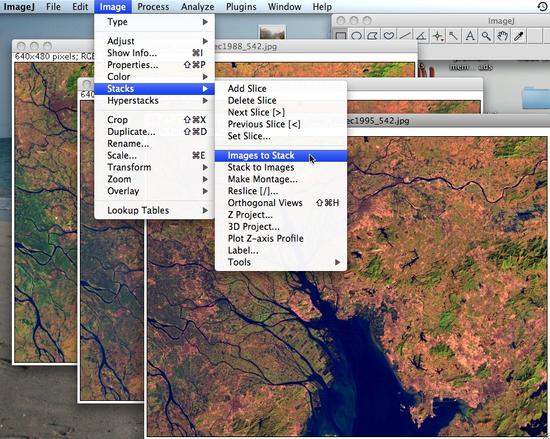Select the Straight Line tool

[405, 36]
